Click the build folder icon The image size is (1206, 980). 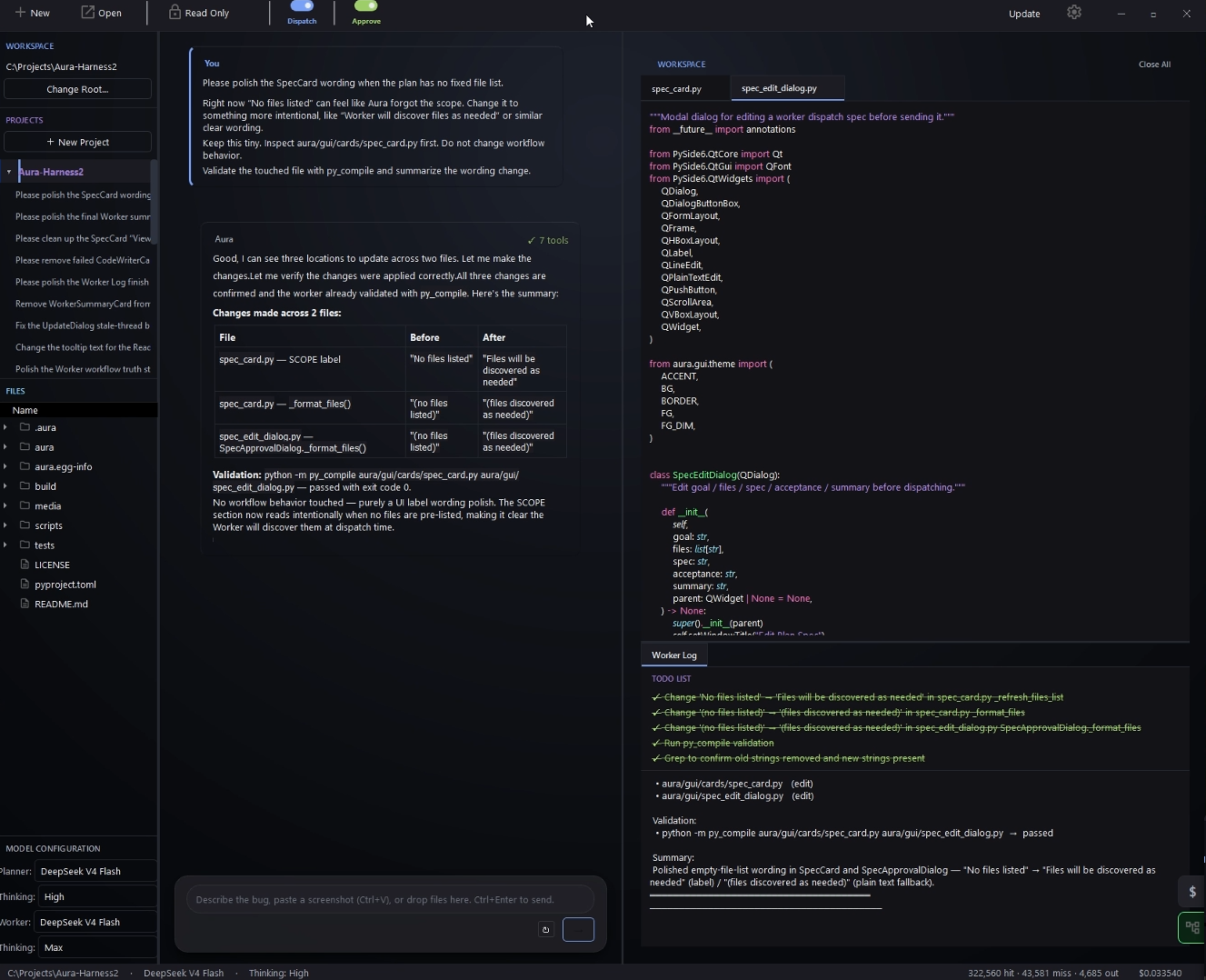pyautogui.click(x=25, y=486)
